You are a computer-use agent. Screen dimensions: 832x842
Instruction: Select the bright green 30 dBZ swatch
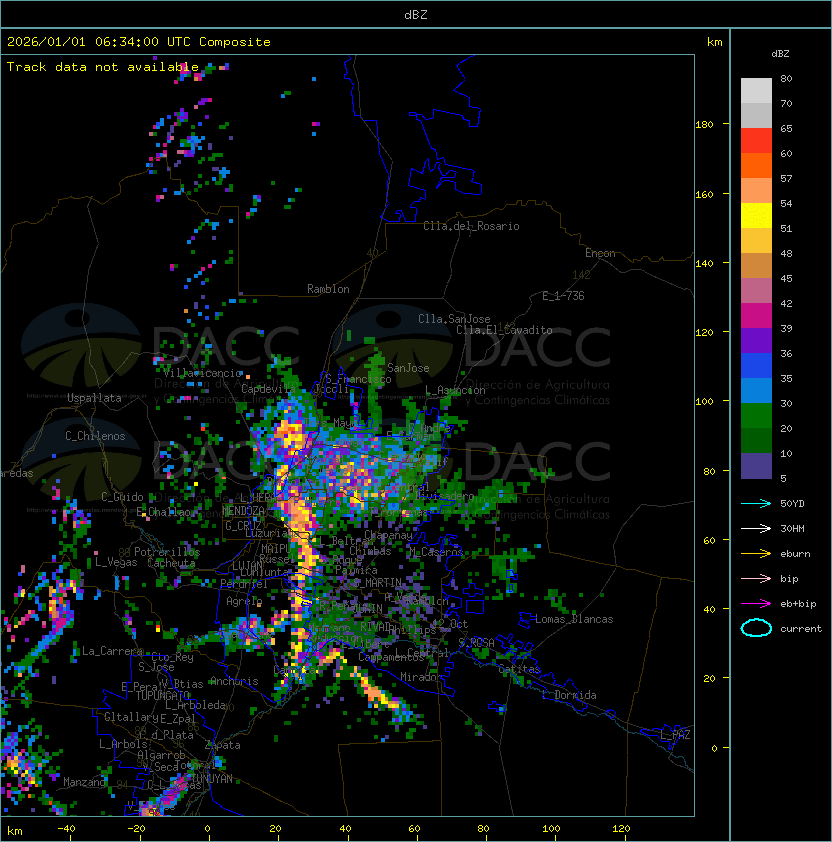point(756,416)
